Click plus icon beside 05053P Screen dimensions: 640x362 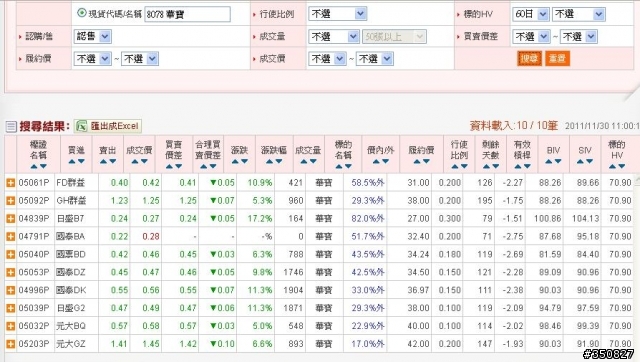click(11, 272)
